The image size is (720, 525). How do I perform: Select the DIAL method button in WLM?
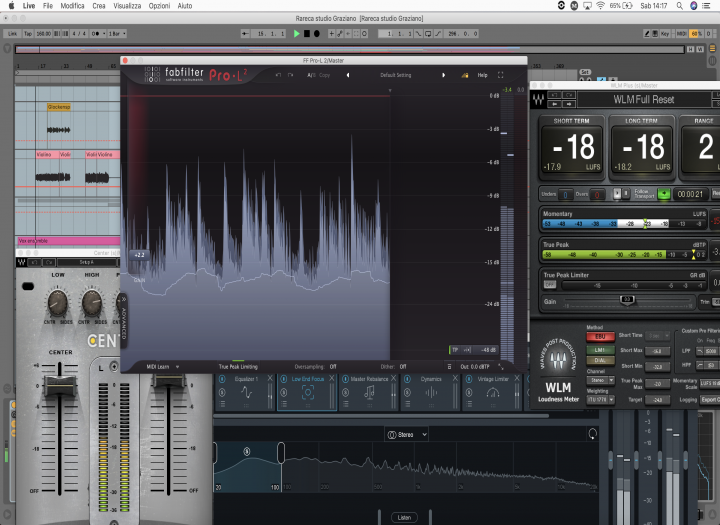tap(600, 361)
